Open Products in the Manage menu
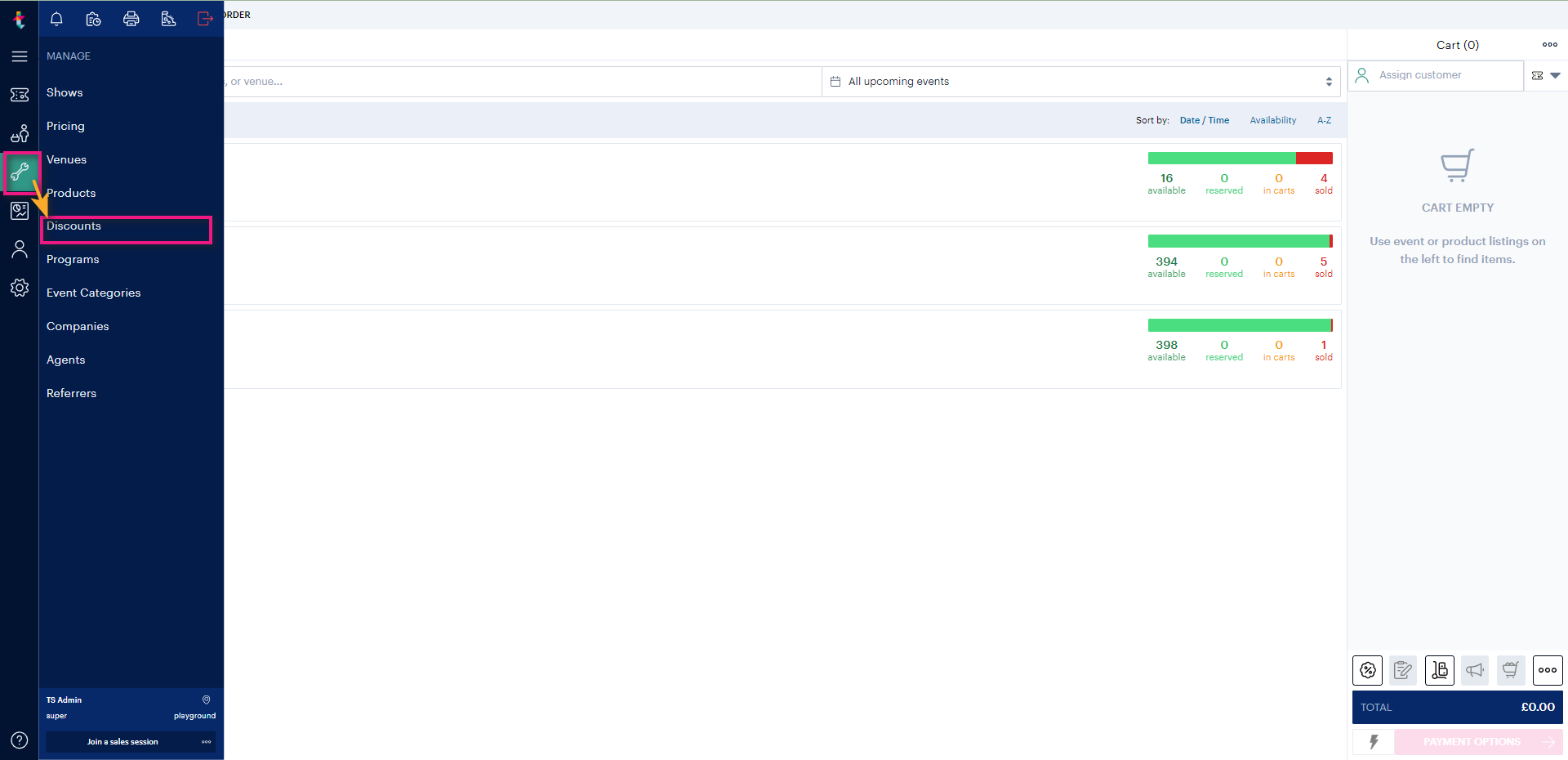 (71, 193)
